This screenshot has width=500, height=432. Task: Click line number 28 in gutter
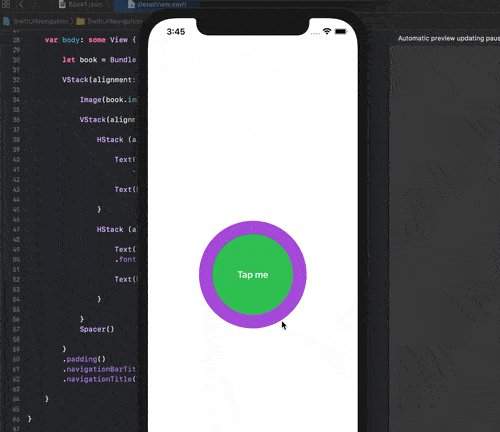16,40
